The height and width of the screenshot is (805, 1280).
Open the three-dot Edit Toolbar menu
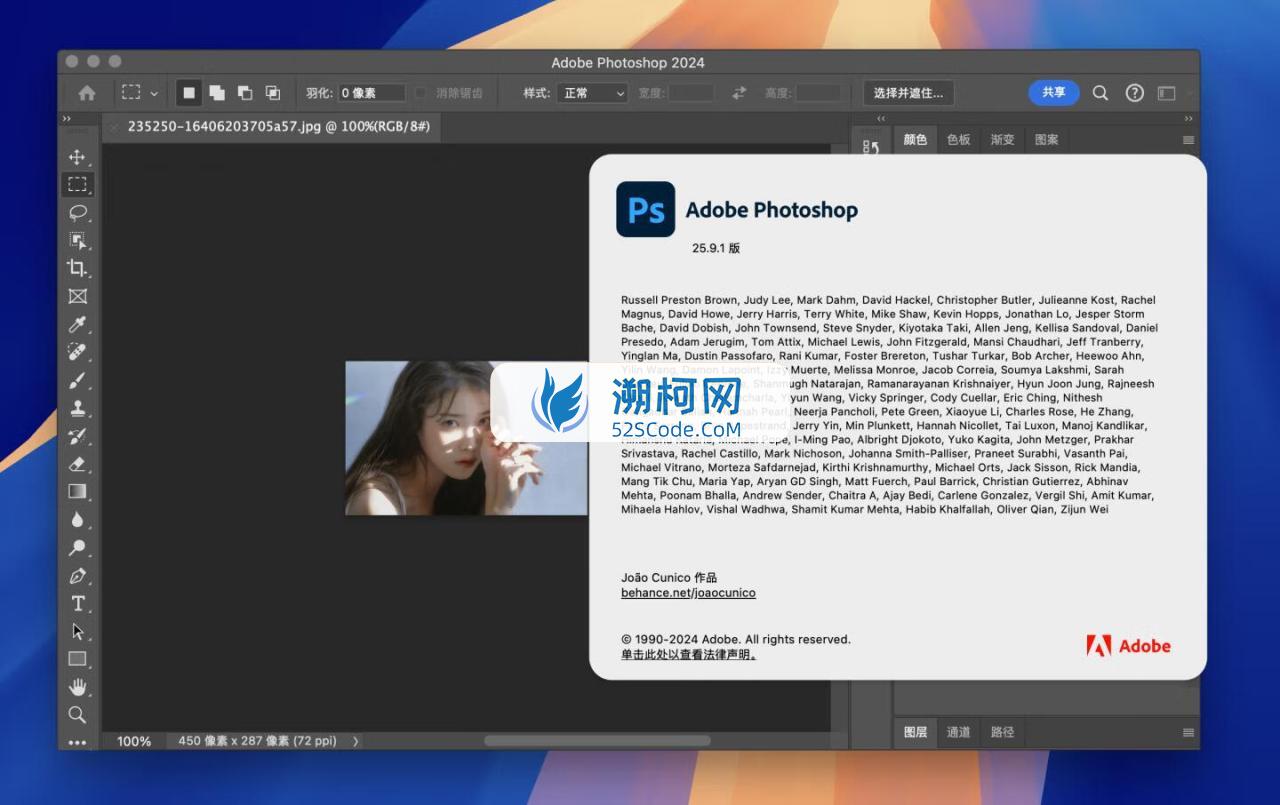(77, 742)
